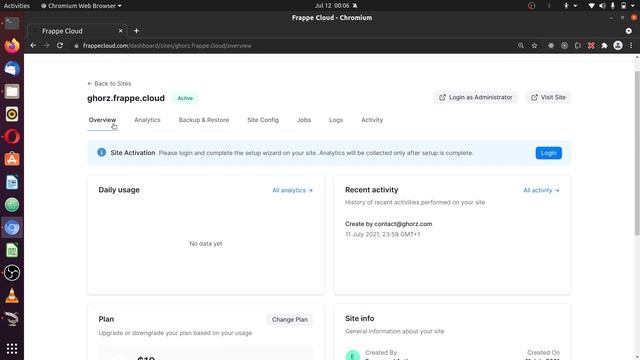Open the All analytics link

click(293, 190)
